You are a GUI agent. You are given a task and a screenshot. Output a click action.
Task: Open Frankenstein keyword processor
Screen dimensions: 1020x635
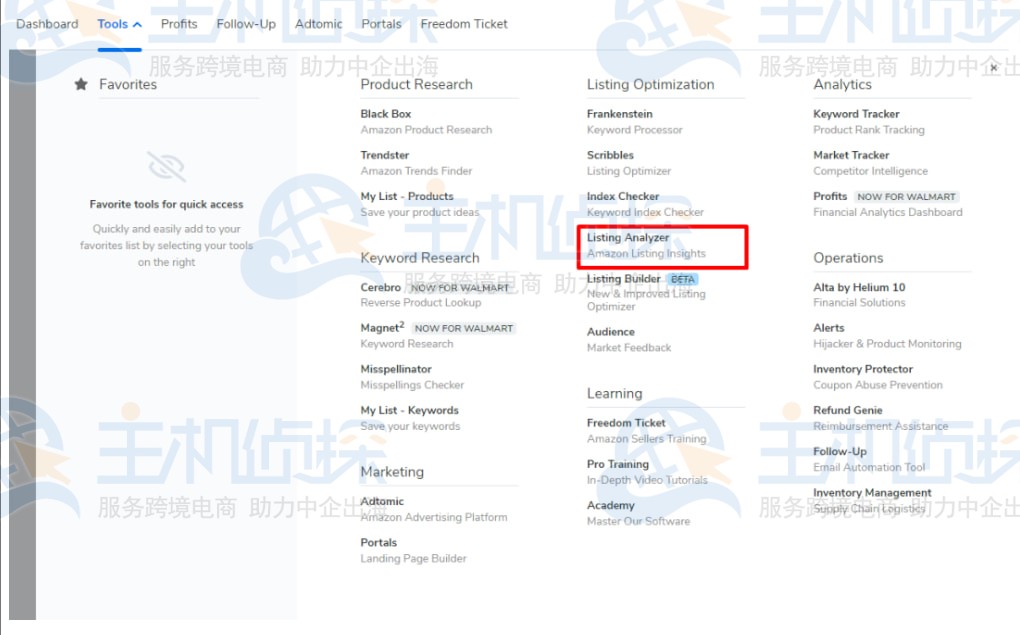coord(618,113)
